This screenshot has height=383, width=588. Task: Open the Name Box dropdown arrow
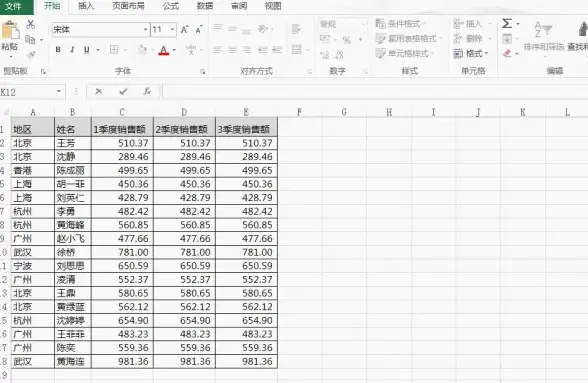click(x=59, y=92)
